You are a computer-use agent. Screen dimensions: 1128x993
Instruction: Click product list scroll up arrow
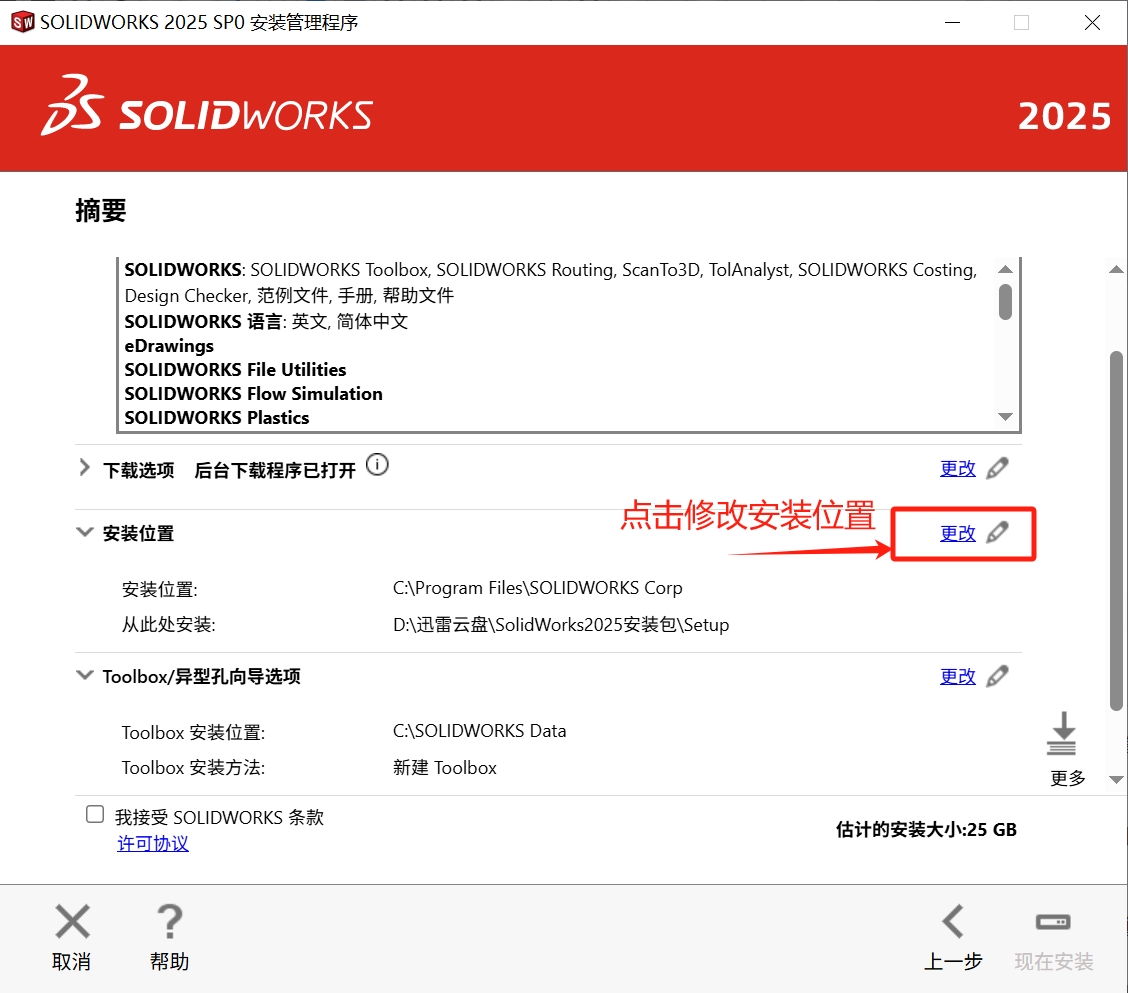[x=1006, y=269]
